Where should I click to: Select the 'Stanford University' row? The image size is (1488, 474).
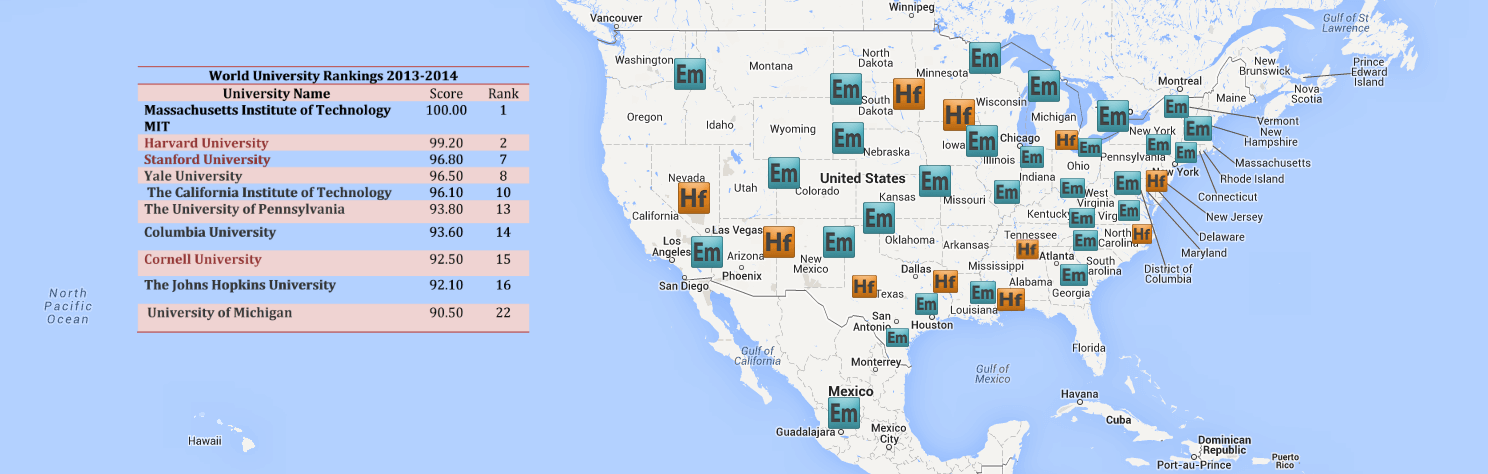tap(333, 159)
